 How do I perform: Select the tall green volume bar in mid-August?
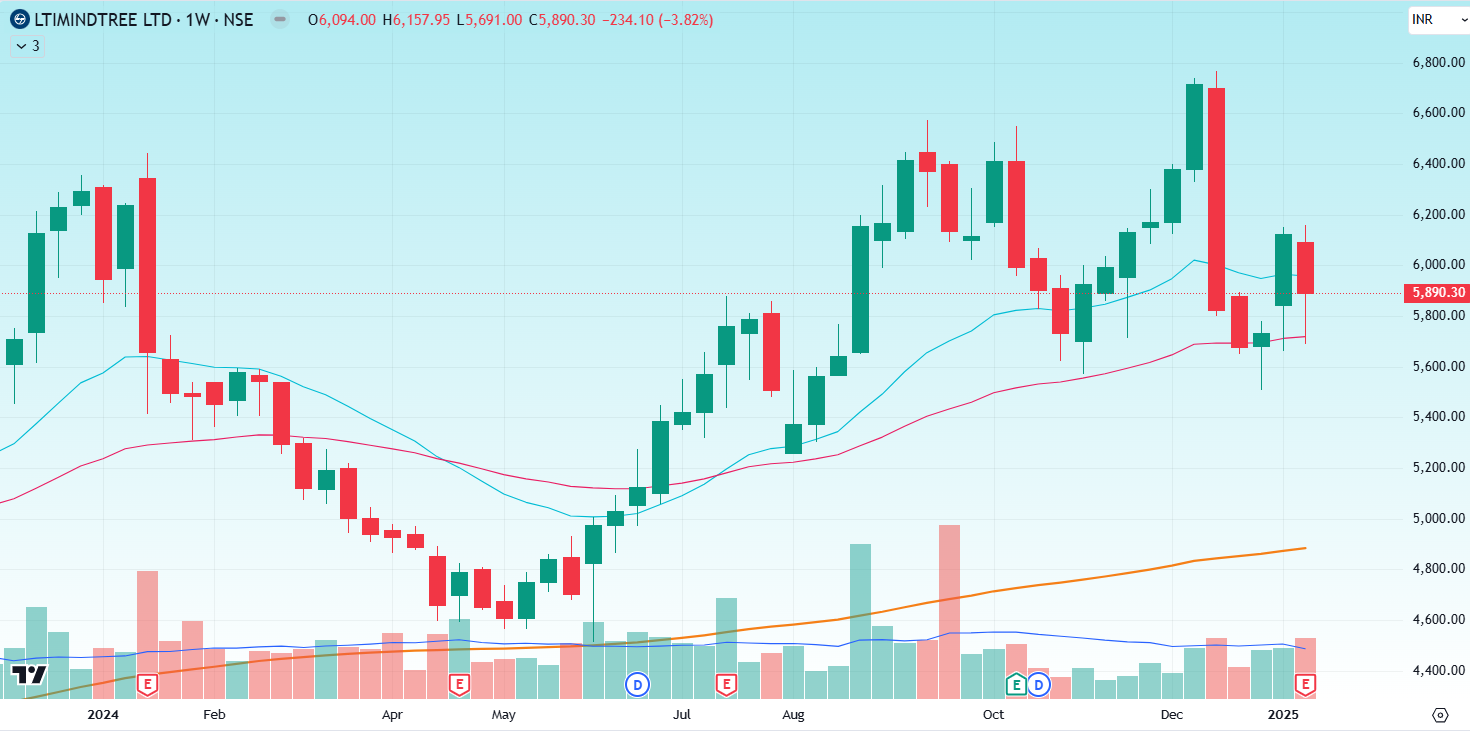point(860,621)
